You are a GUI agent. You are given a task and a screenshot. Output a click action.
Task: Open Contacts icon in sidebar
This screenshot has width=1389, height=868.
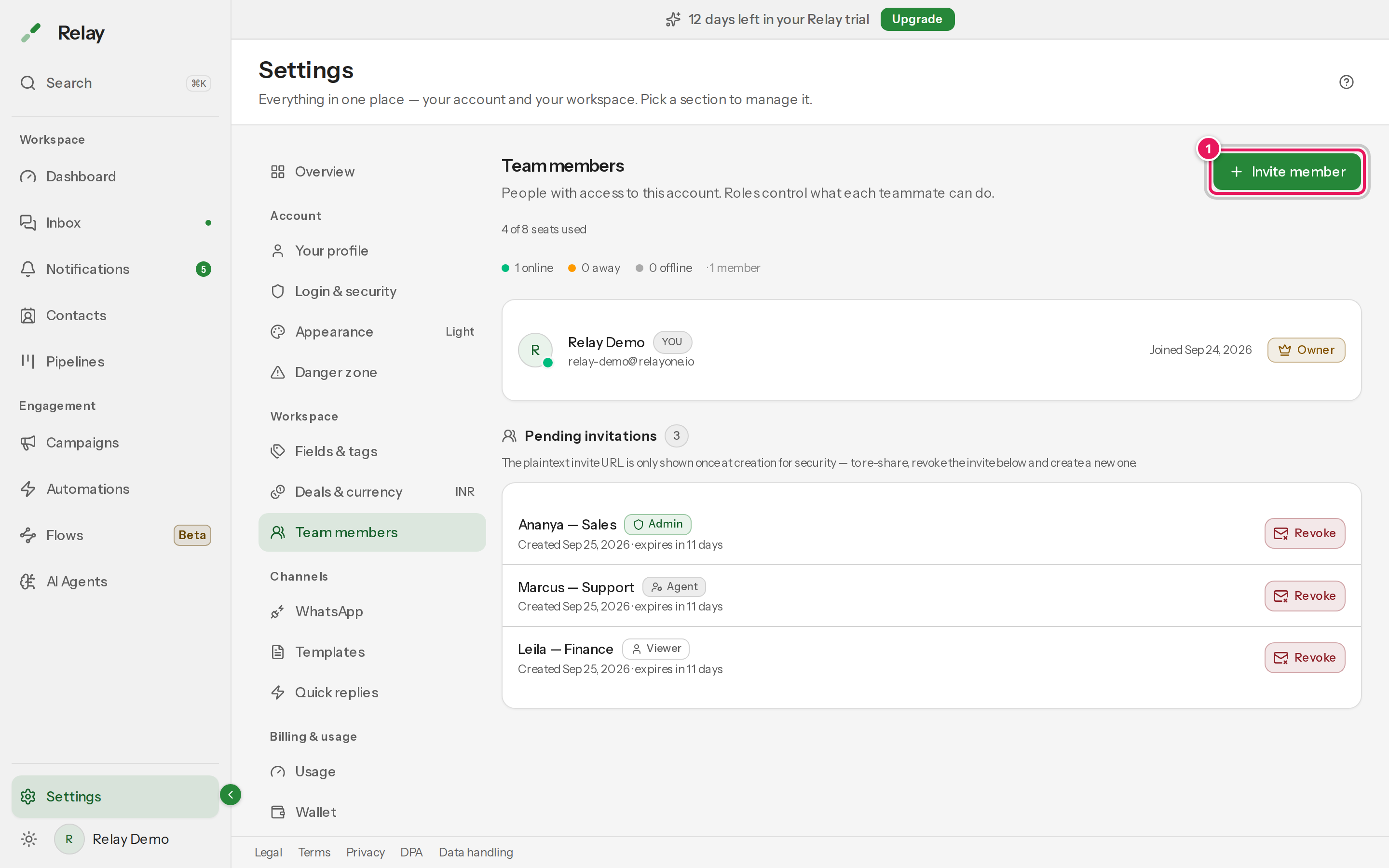(x=28, y=316)
